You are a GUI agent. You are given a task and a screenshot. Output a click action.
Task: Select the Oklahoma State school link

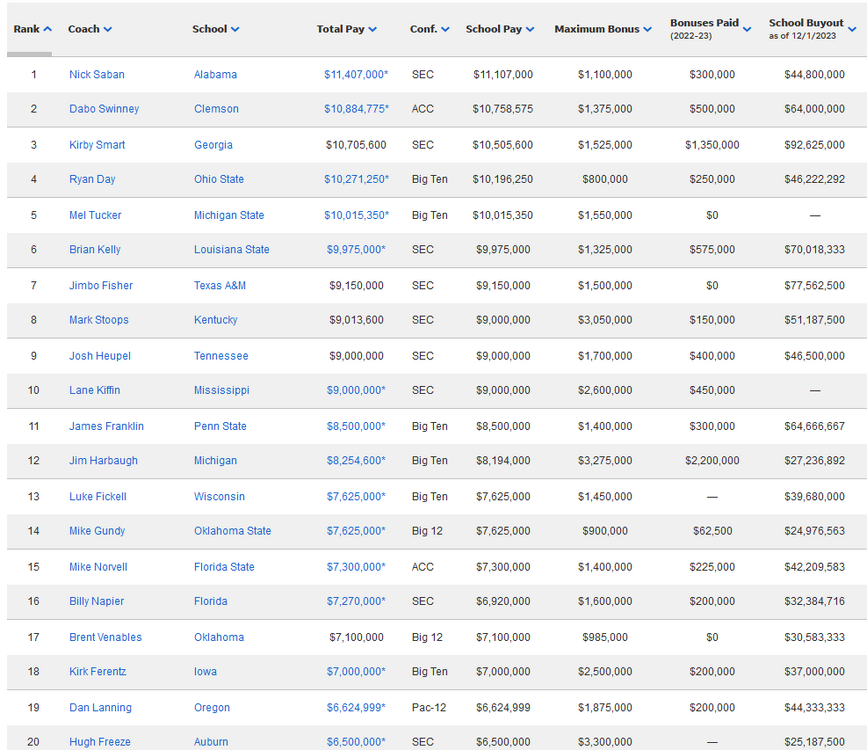coord(232,531)
